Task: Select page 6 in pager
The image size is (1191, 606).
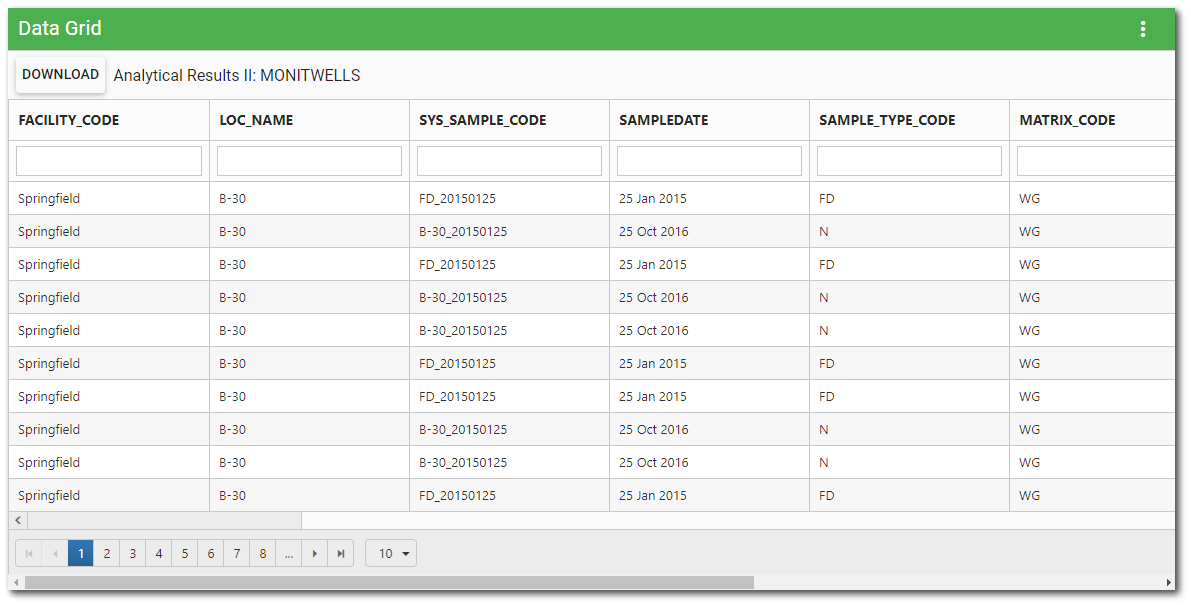Action: tap(210, 554)
